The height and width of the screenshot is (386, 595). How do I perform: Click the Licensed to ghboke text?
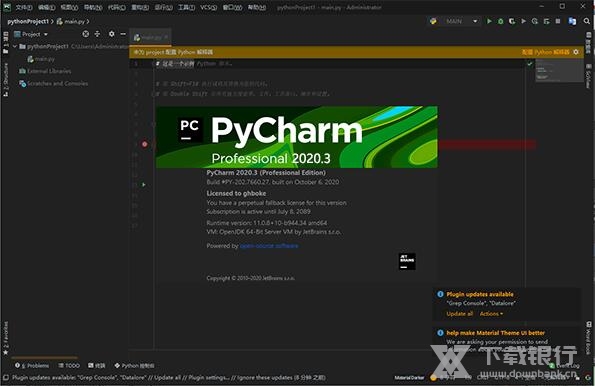pos(236,193)
